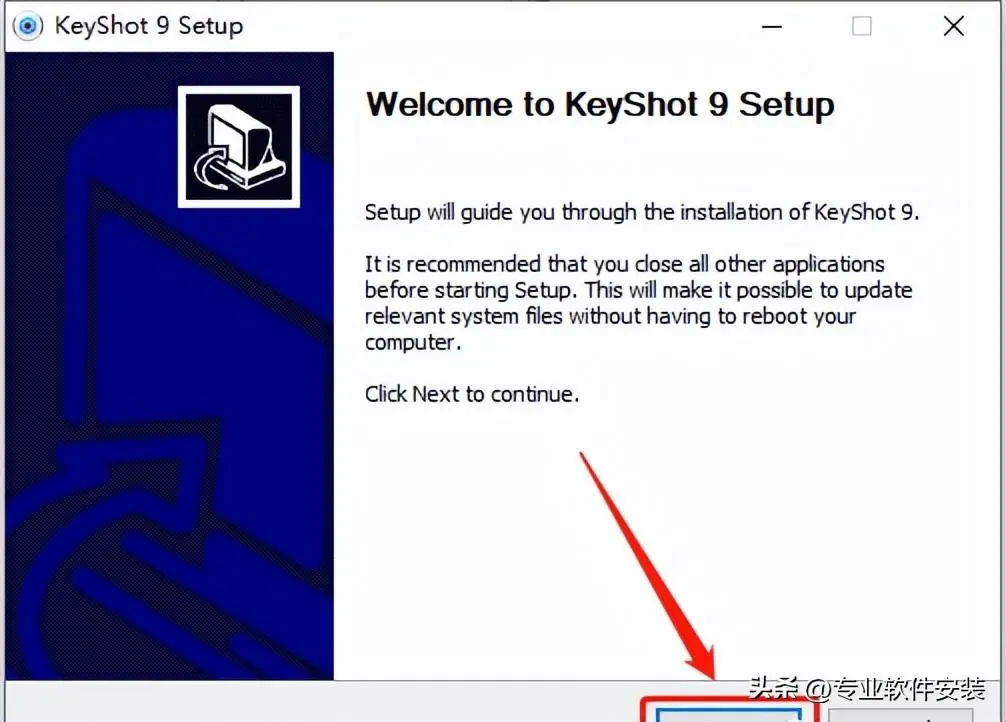
Task: Click the installer computer icon in blue banner
Action: [239, 147]
